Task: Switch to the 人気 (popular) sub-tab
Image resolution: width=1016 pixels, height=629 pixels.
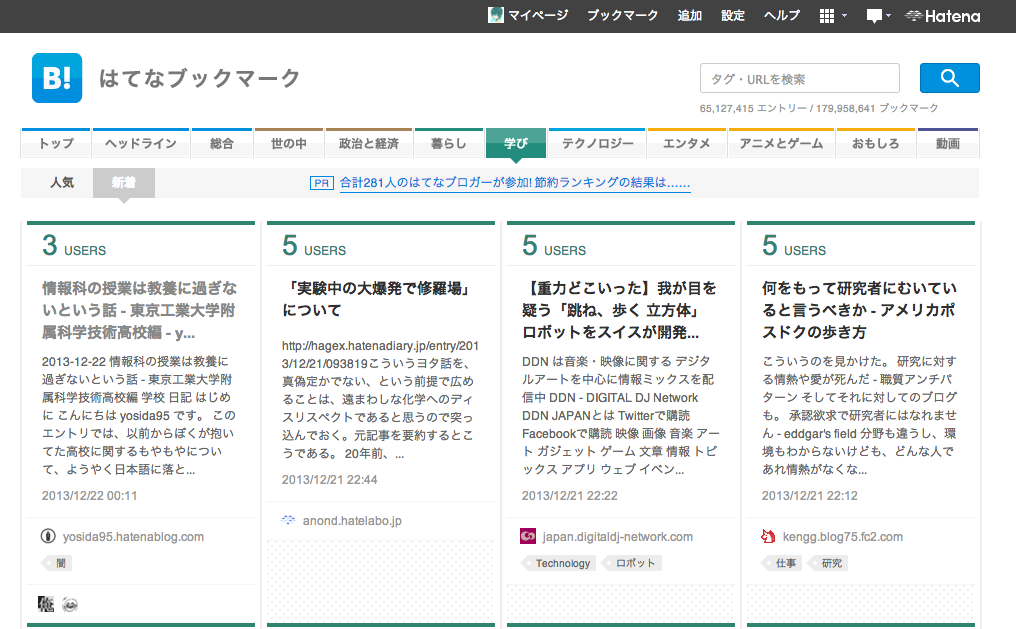Action: pyautogui.click(x=62, y=183)
